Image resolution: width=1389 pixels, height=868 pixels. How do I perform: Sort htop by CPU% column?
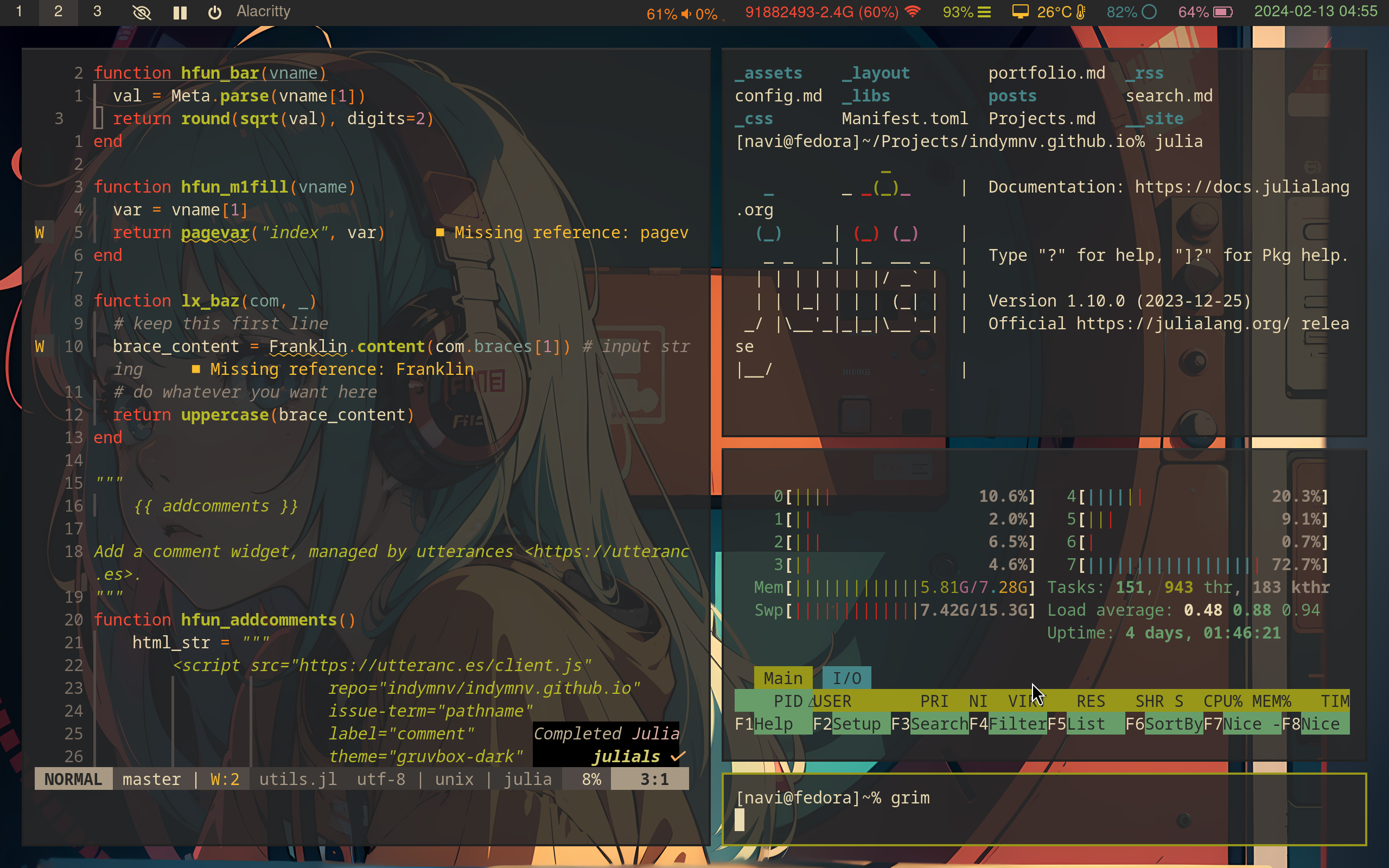tap(1223, 701)
